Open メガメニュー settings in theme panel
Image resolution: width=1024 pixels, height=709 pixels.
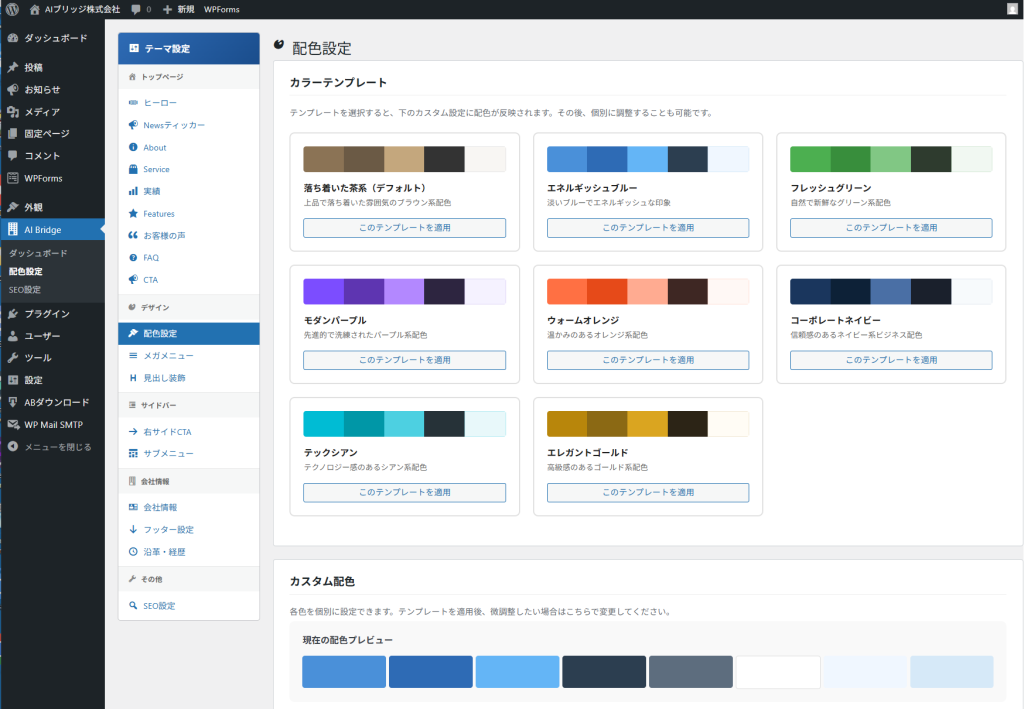pos(168,356)
